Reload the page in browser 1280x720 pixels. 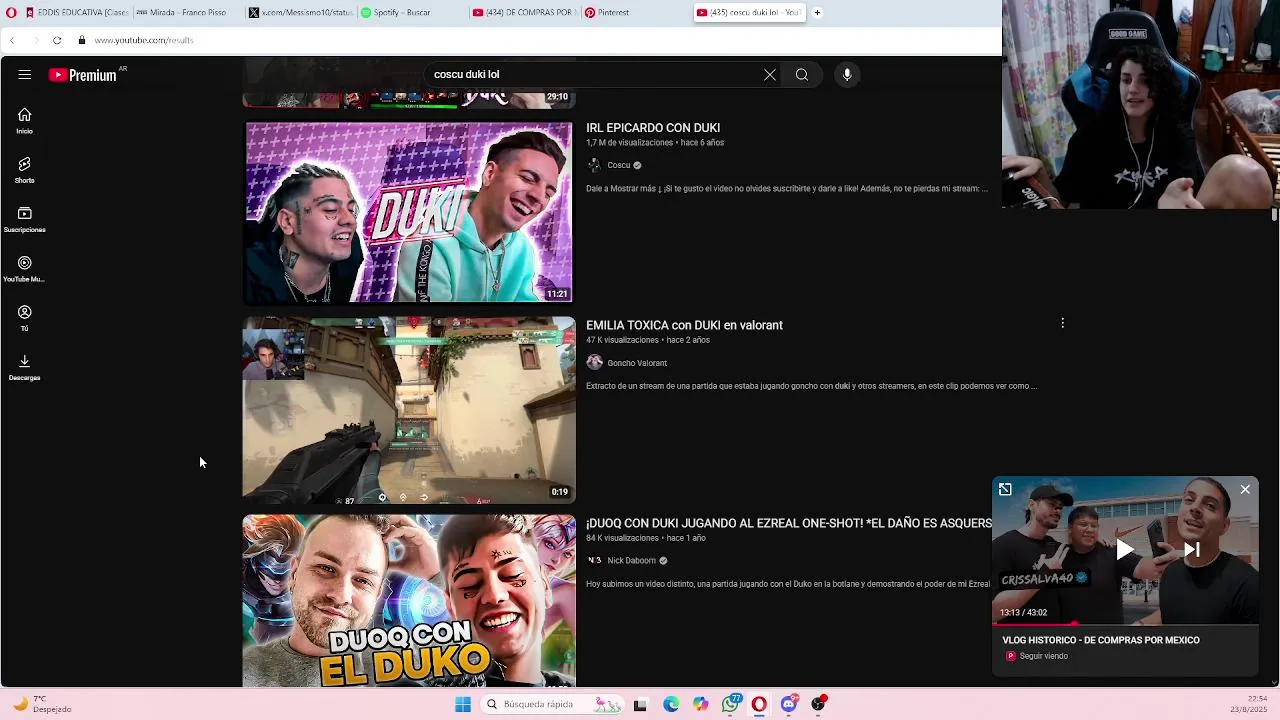click(57, 40)
